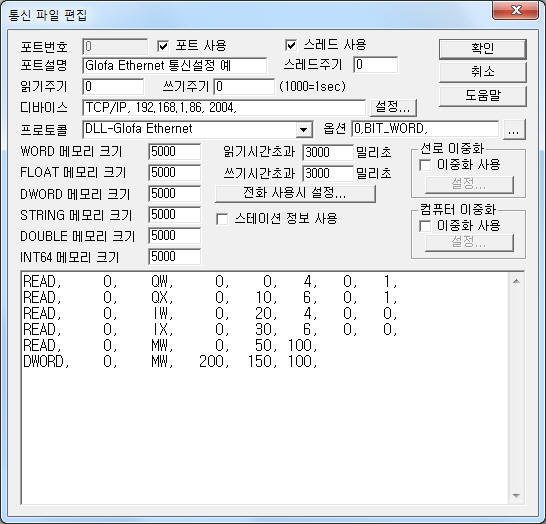The height and width of the screenshot is (524, 546).
Task: Toggle the 스레드 사용 checkbox
Action: [x=290, y=45]
